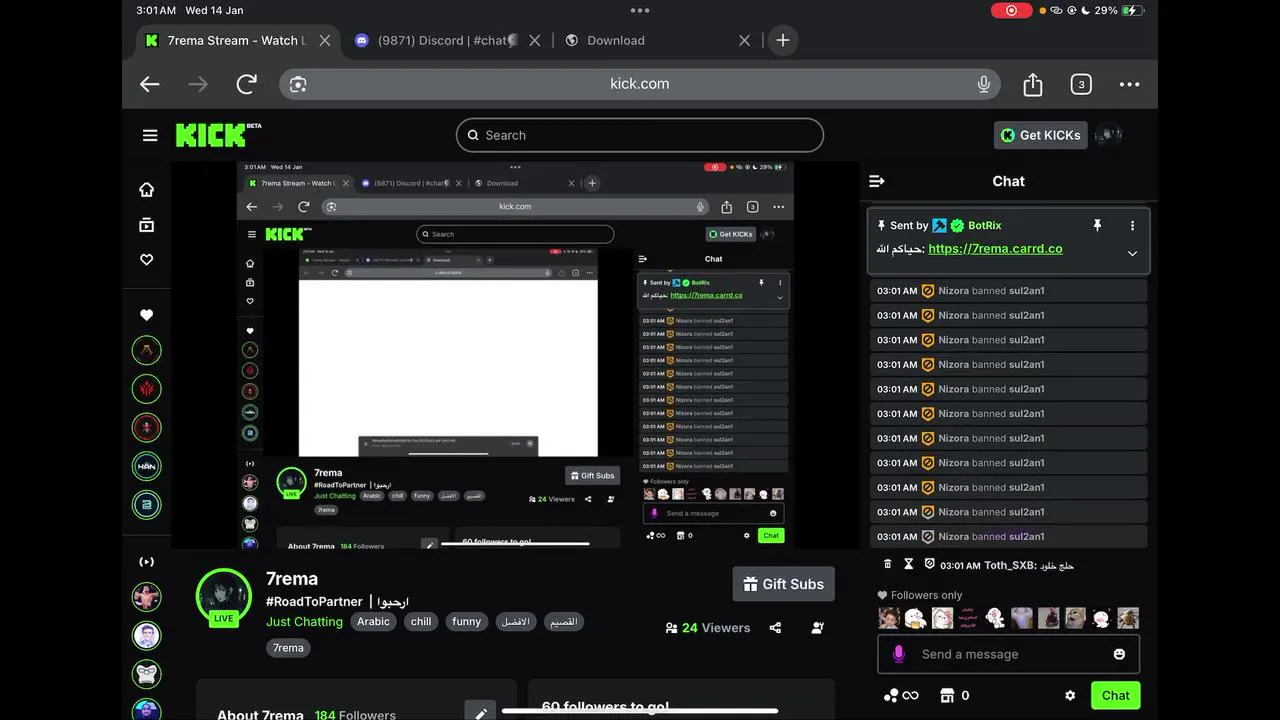Close the Download tab
The image size is (1280, 720).
744,40
